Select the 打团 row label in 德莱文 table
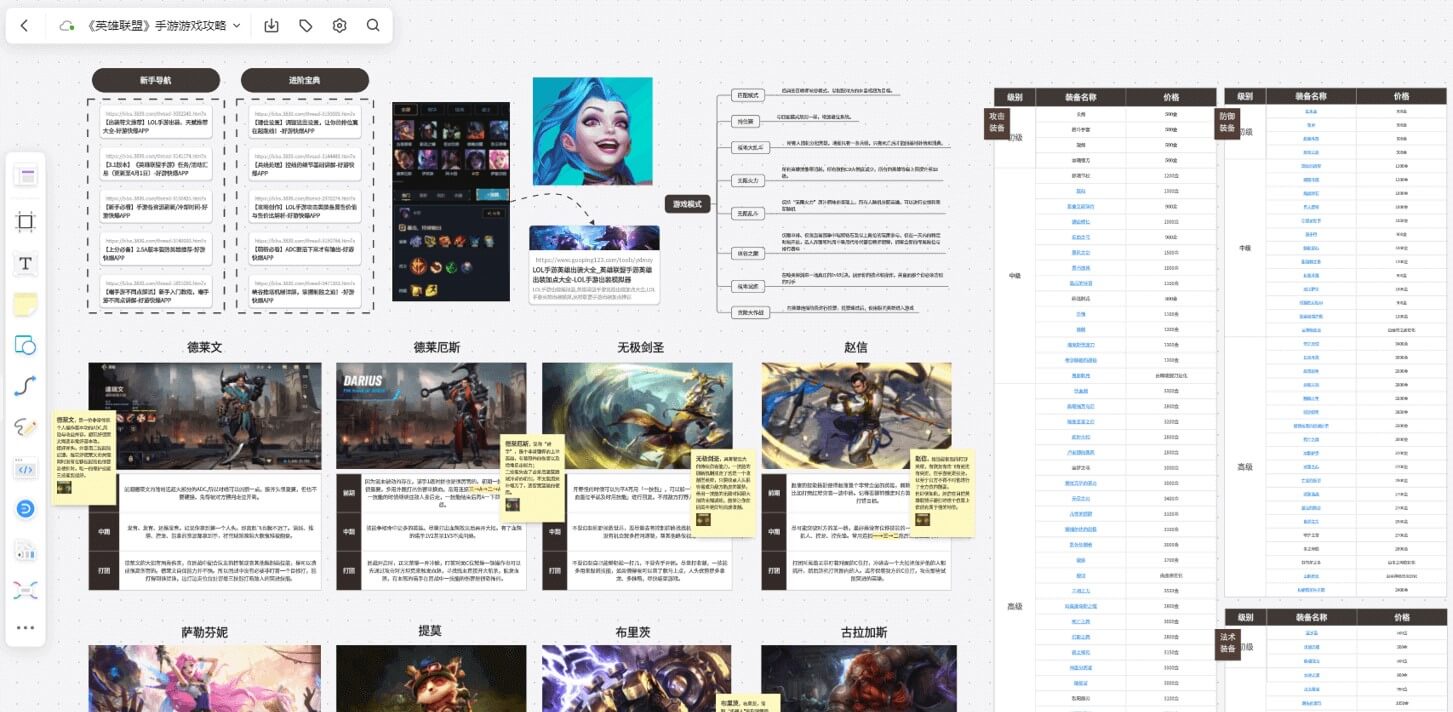Image resolution: width=1453 pixels, height=712 pixels. [x=104, y=569]
